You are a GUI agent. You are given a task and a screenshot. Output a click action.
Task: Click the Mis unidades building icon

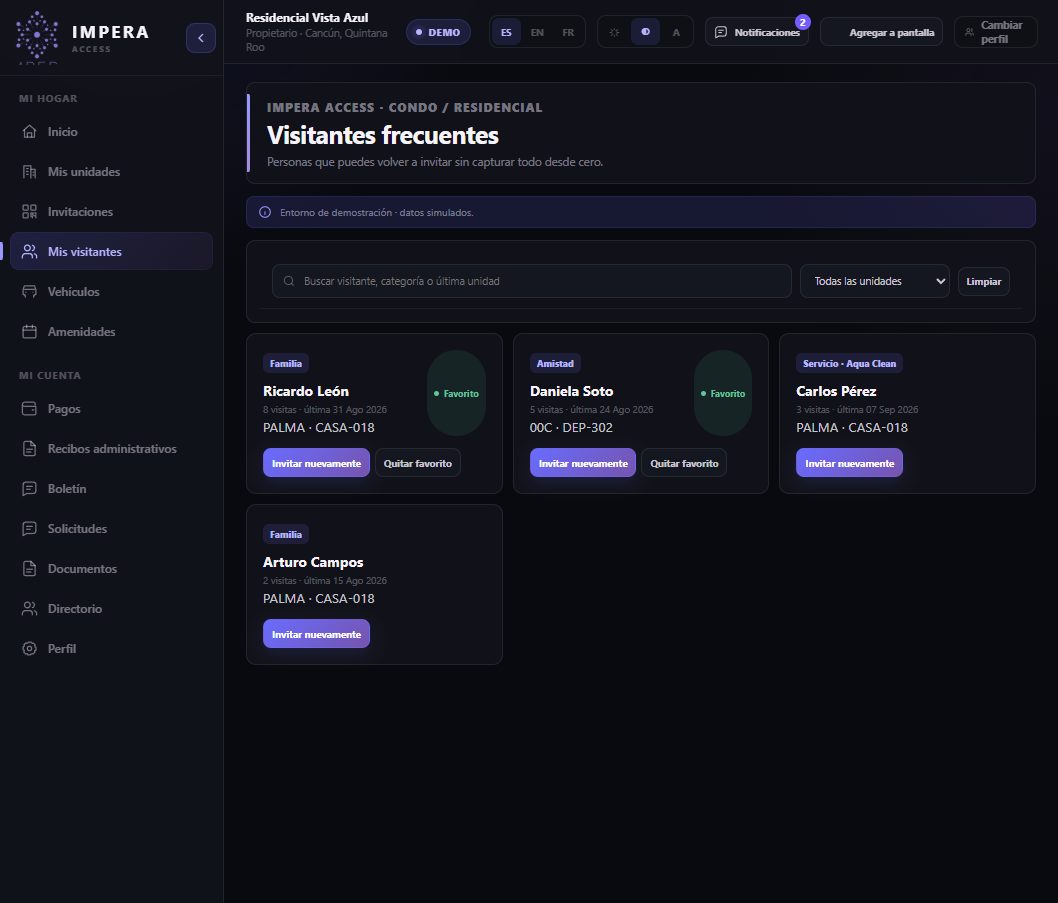pos(29,171)
